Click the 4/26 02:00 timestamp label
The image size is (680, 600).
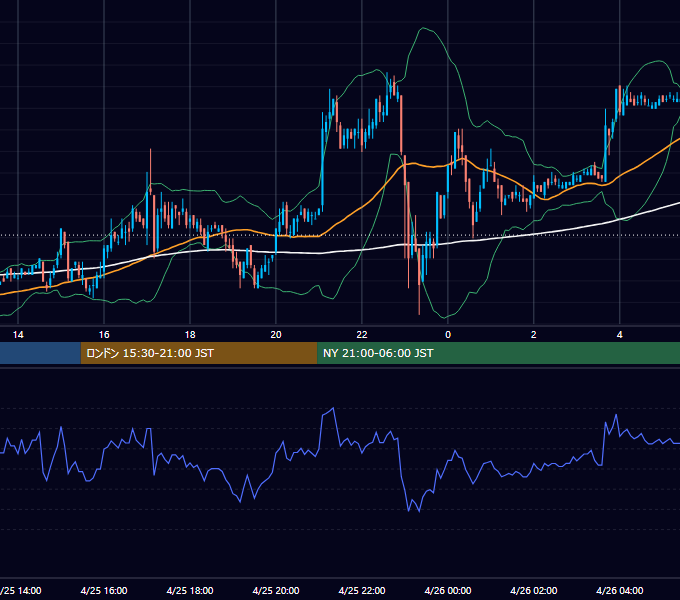pos(534,590)
